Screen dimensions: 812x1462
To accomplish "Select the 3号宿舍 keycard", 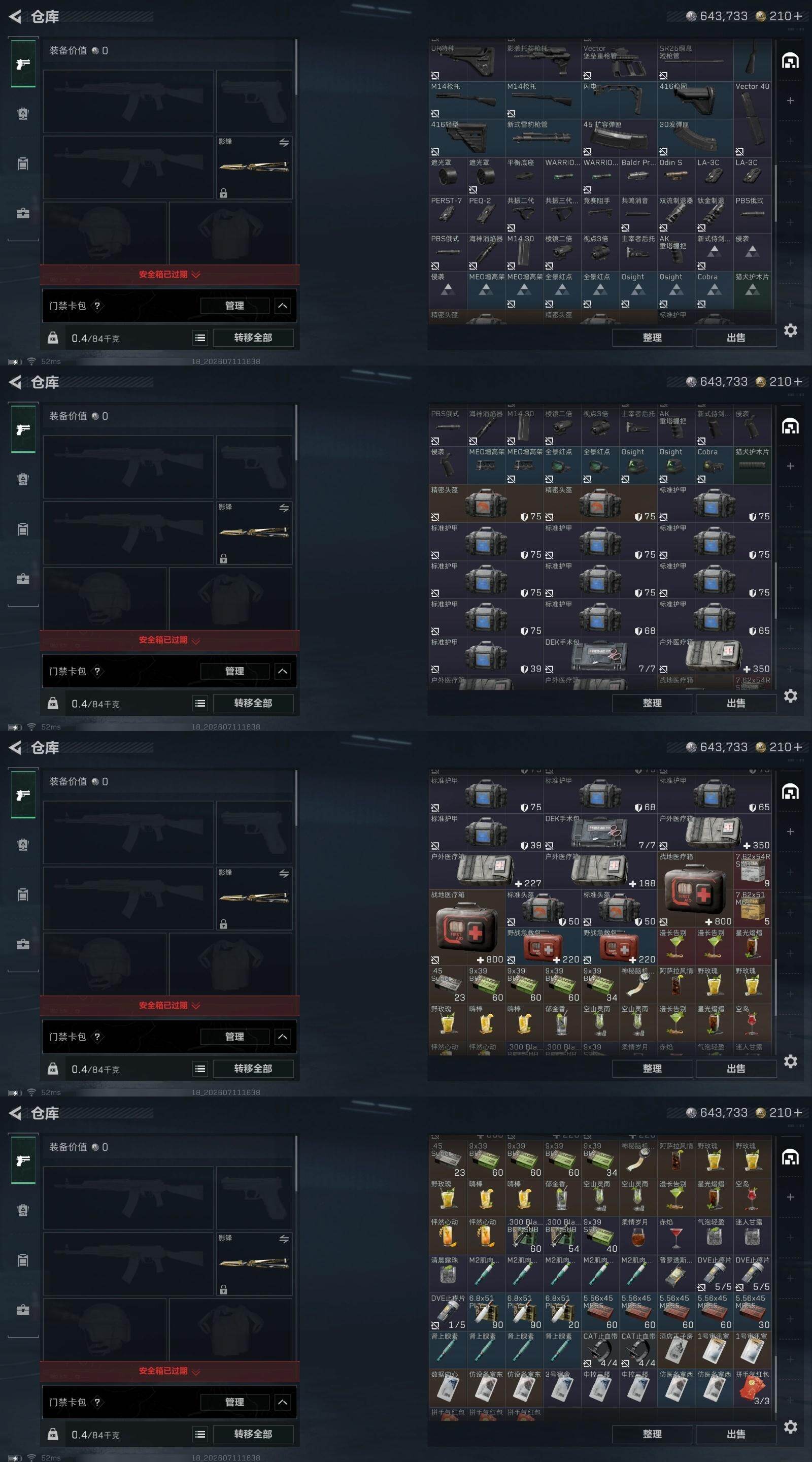I will coord(562,1388).
